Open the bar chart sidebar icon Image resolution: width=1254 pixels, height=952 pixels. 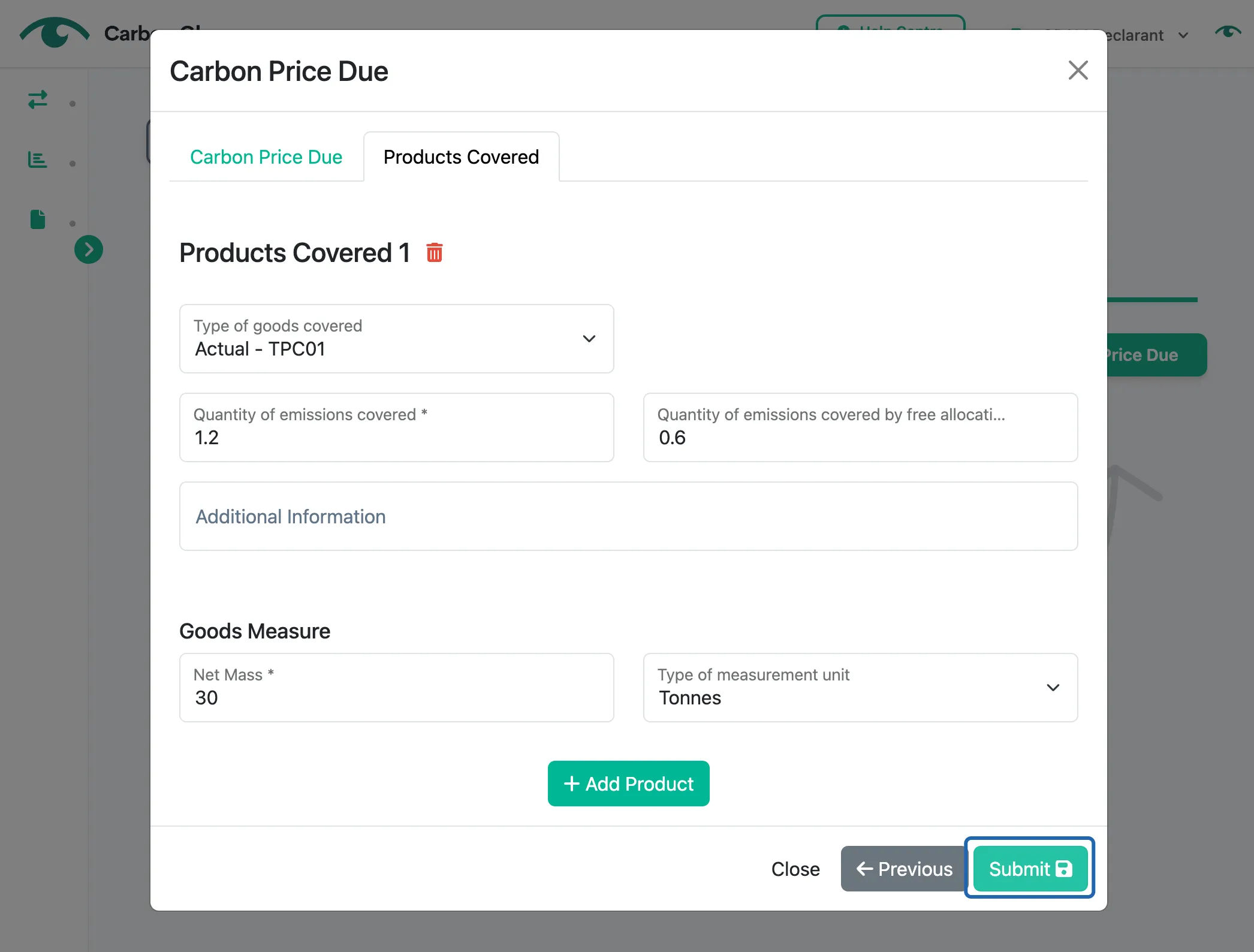pos(38,159)
